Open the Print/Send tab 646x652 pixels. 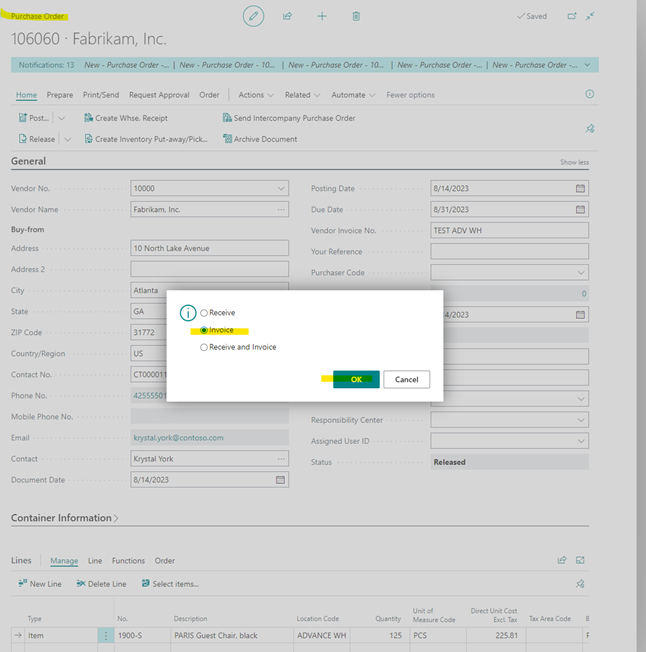(101, 95)
